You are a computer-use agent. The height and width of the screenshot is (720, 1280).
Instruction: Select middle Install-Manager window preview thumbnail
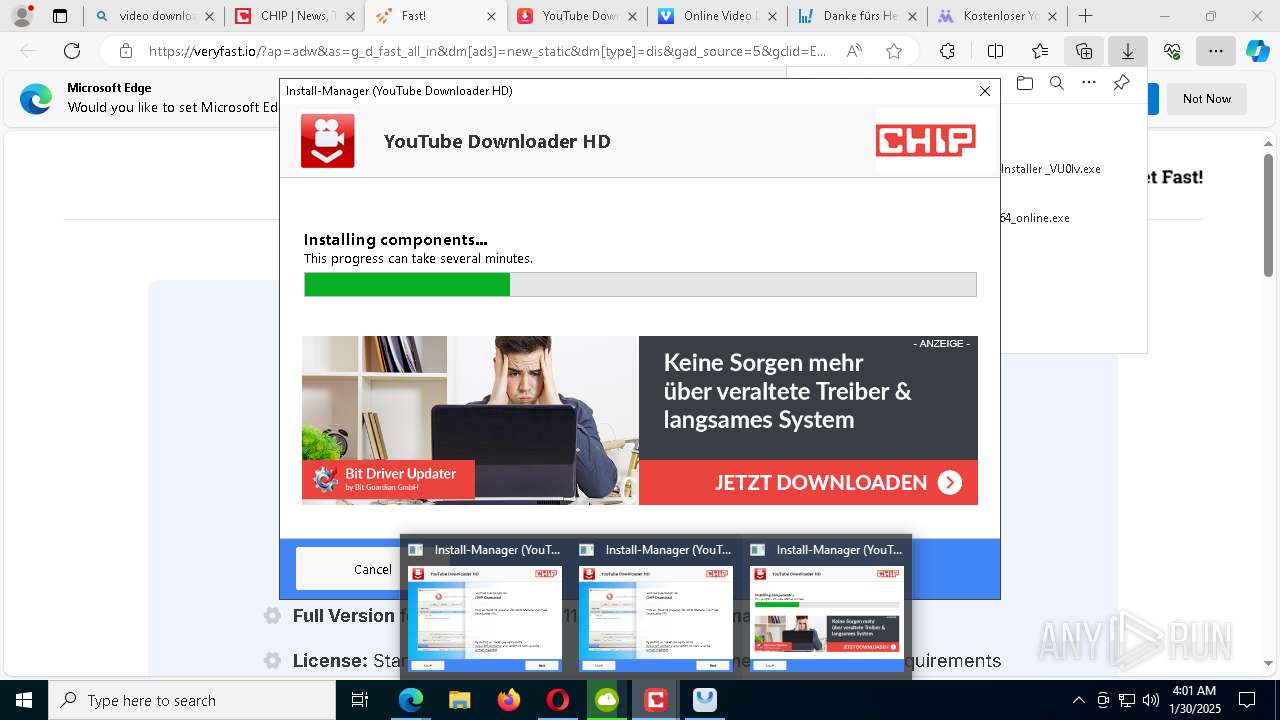point(656,619)
